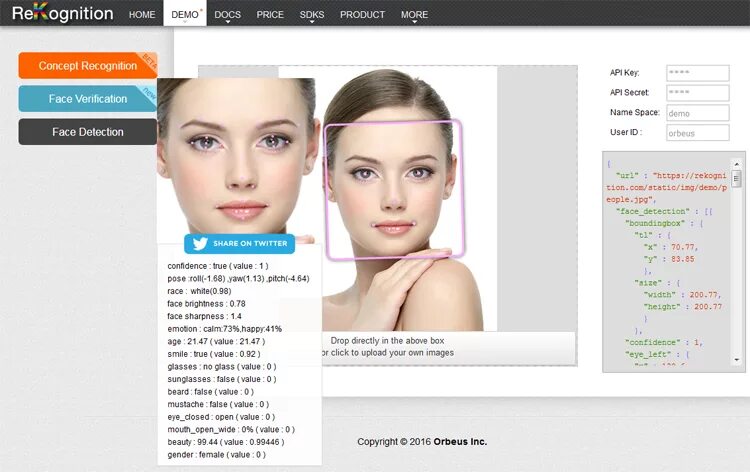Click the JSON "height" : 200.77 line
750x472 pixels.
tap(683, 307)
